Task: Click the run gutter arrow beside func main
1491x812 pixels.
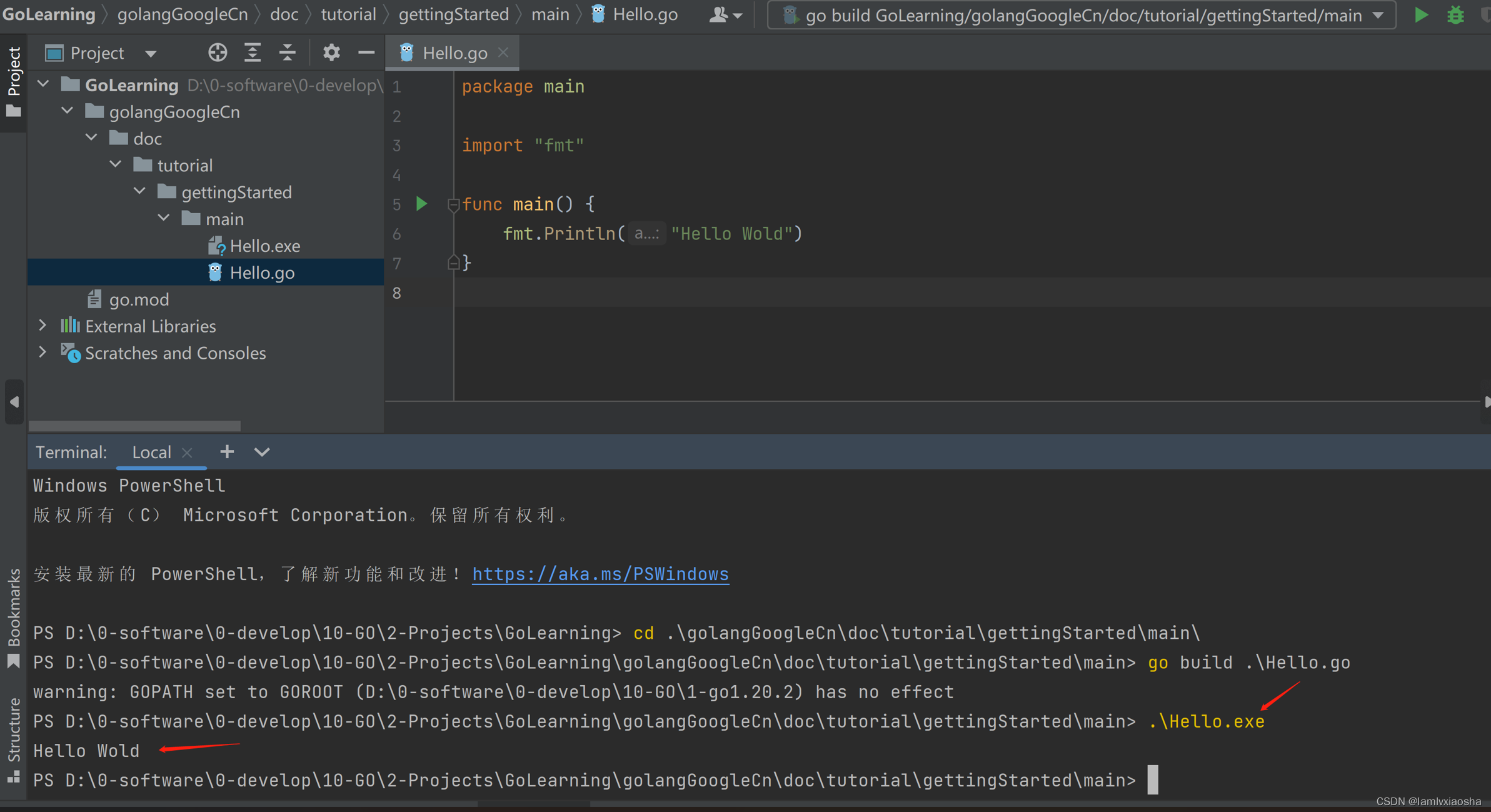Action: point(421,204)
